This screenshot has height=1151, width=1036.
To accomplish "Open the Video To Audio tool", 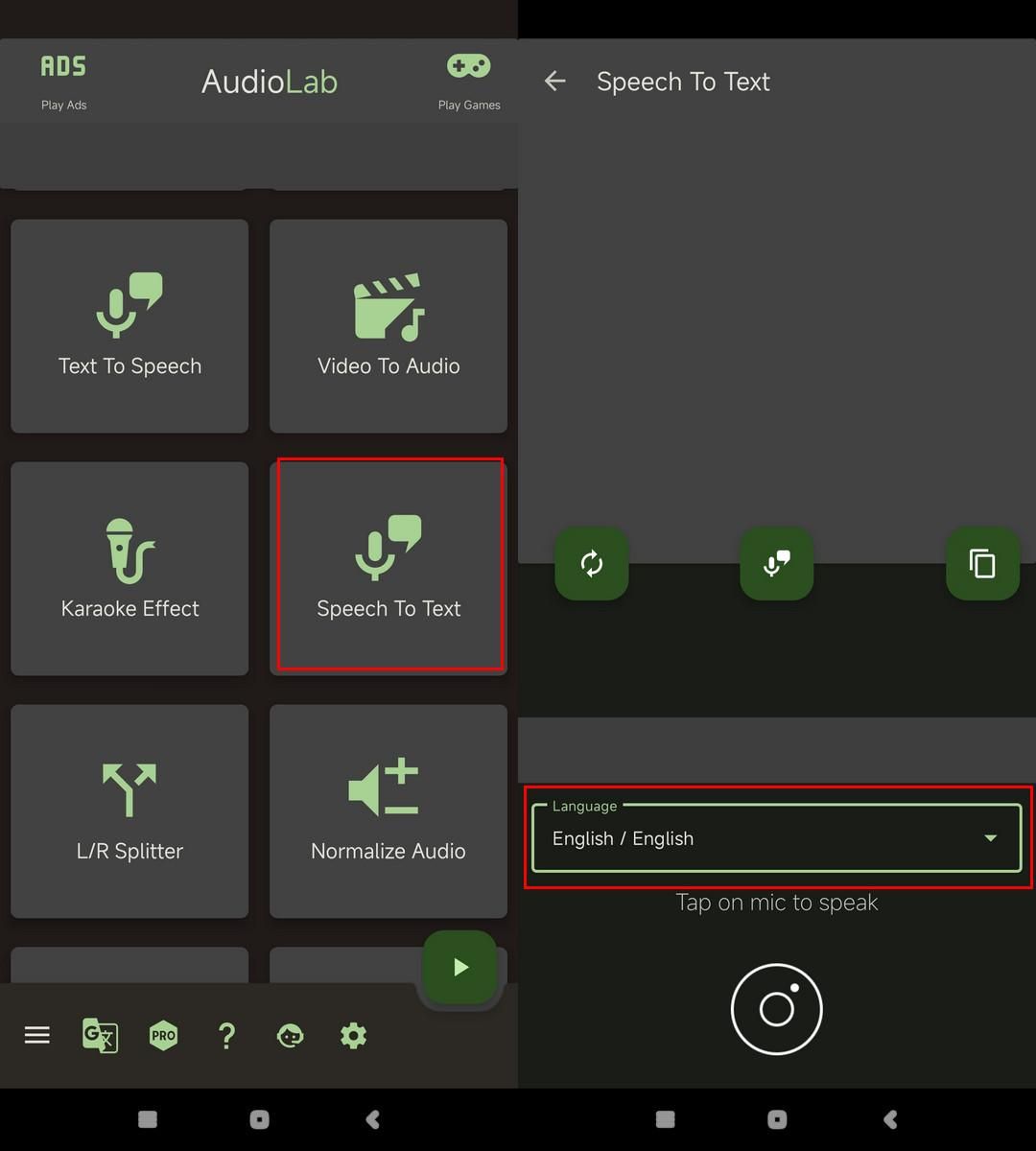I will coord(388,326).
